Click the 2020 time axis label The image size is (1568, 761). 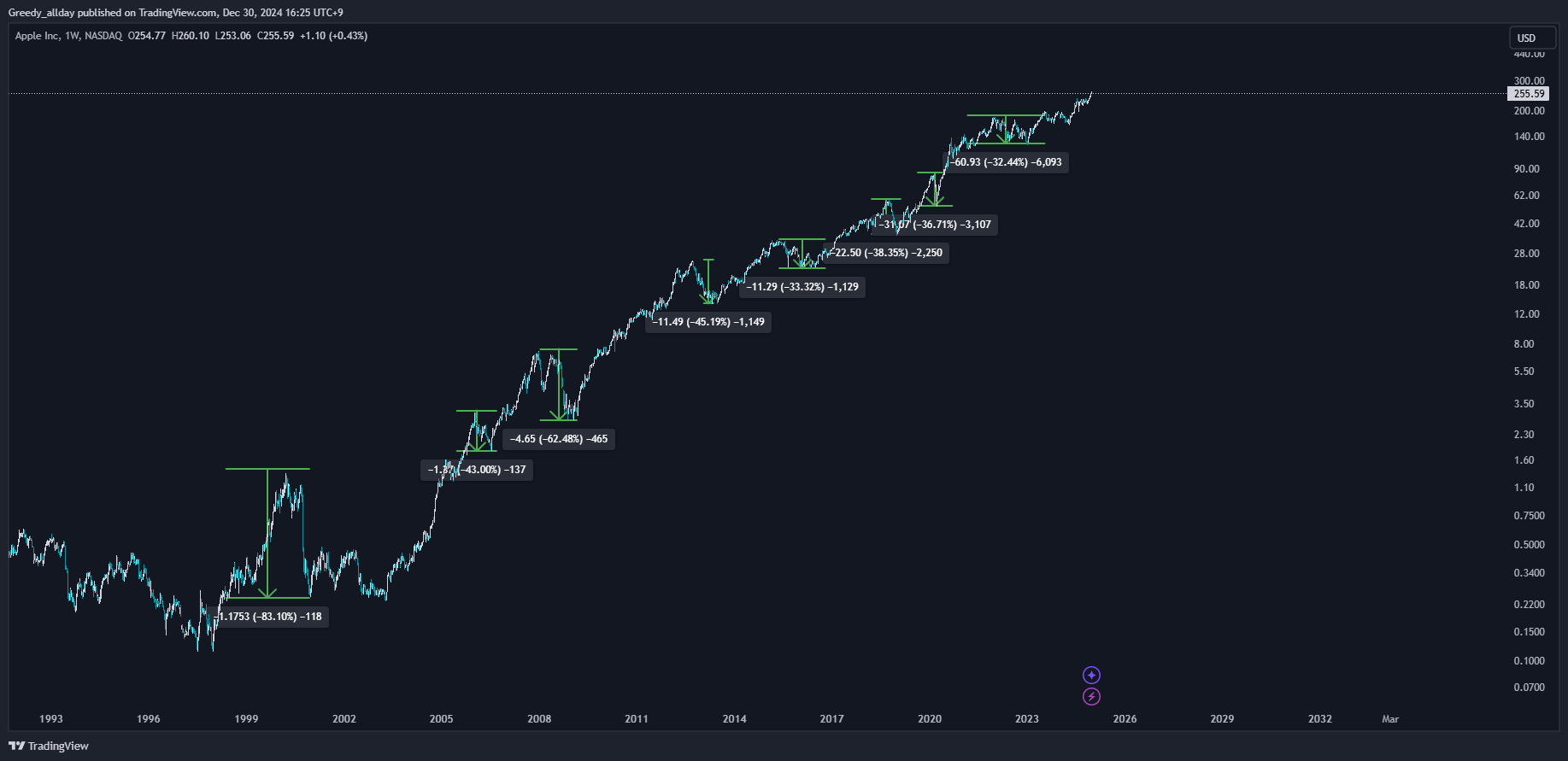[x=930, y=719]
